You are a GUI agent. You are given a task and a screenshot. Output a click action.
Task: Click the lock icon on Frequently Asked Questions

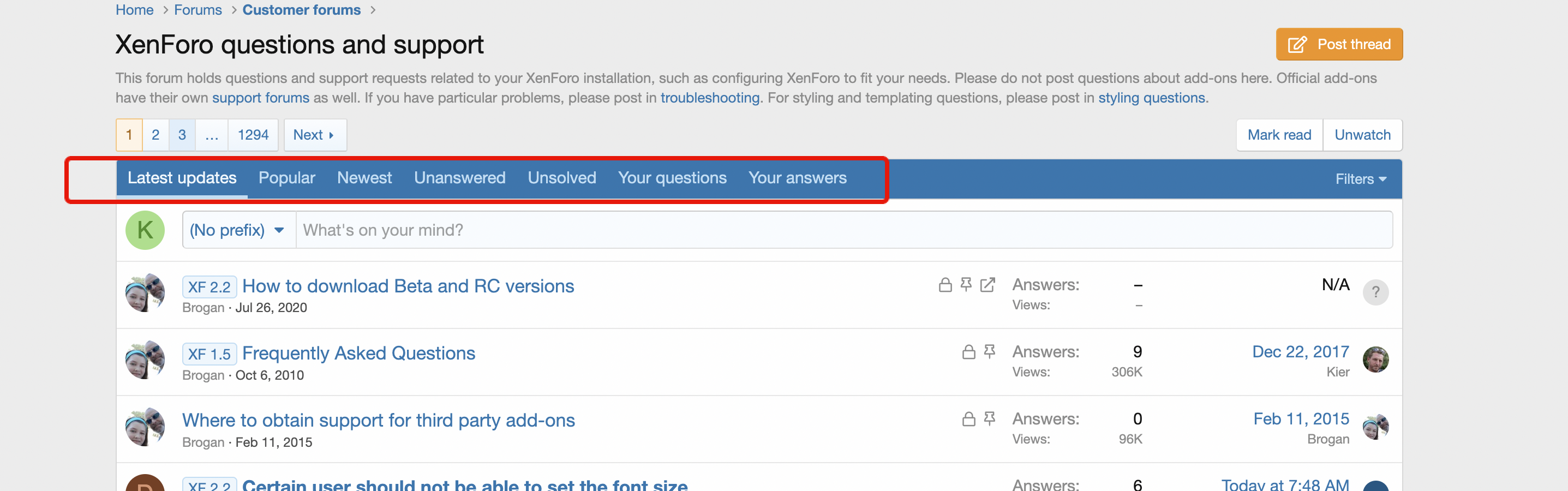pos(968,352)
